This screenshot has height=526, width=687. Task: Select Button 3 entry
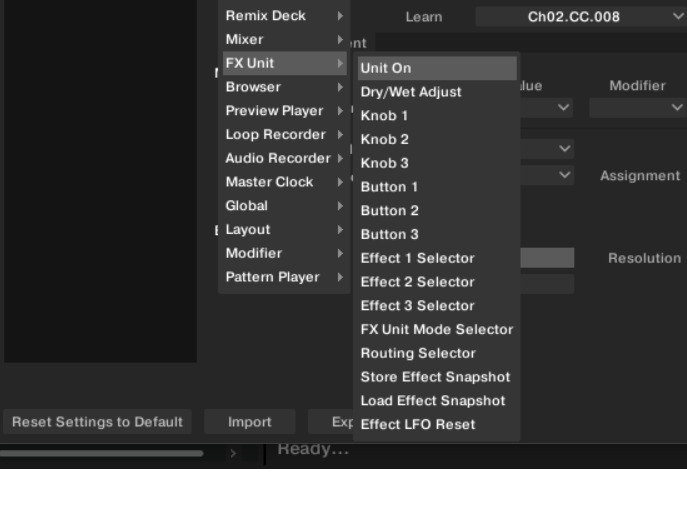(x=437, y=234)
